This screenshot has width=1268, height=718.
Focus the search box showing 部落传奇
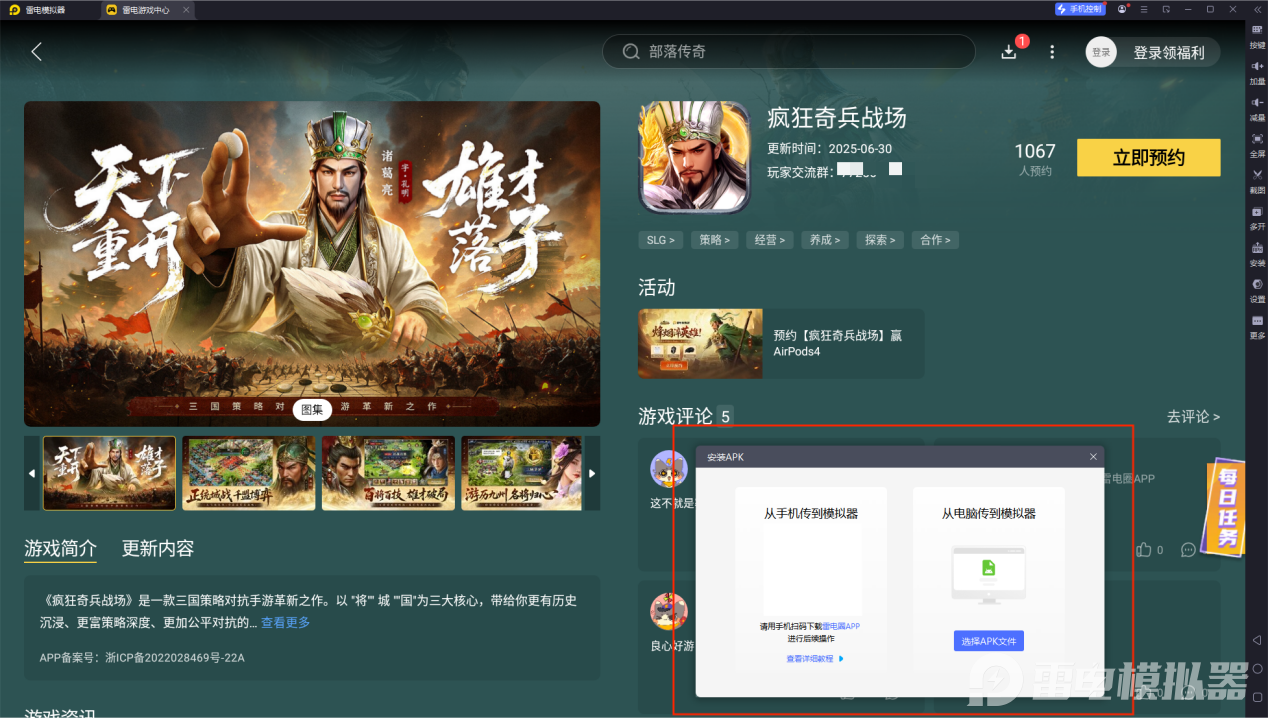click(x=788, y=52)
